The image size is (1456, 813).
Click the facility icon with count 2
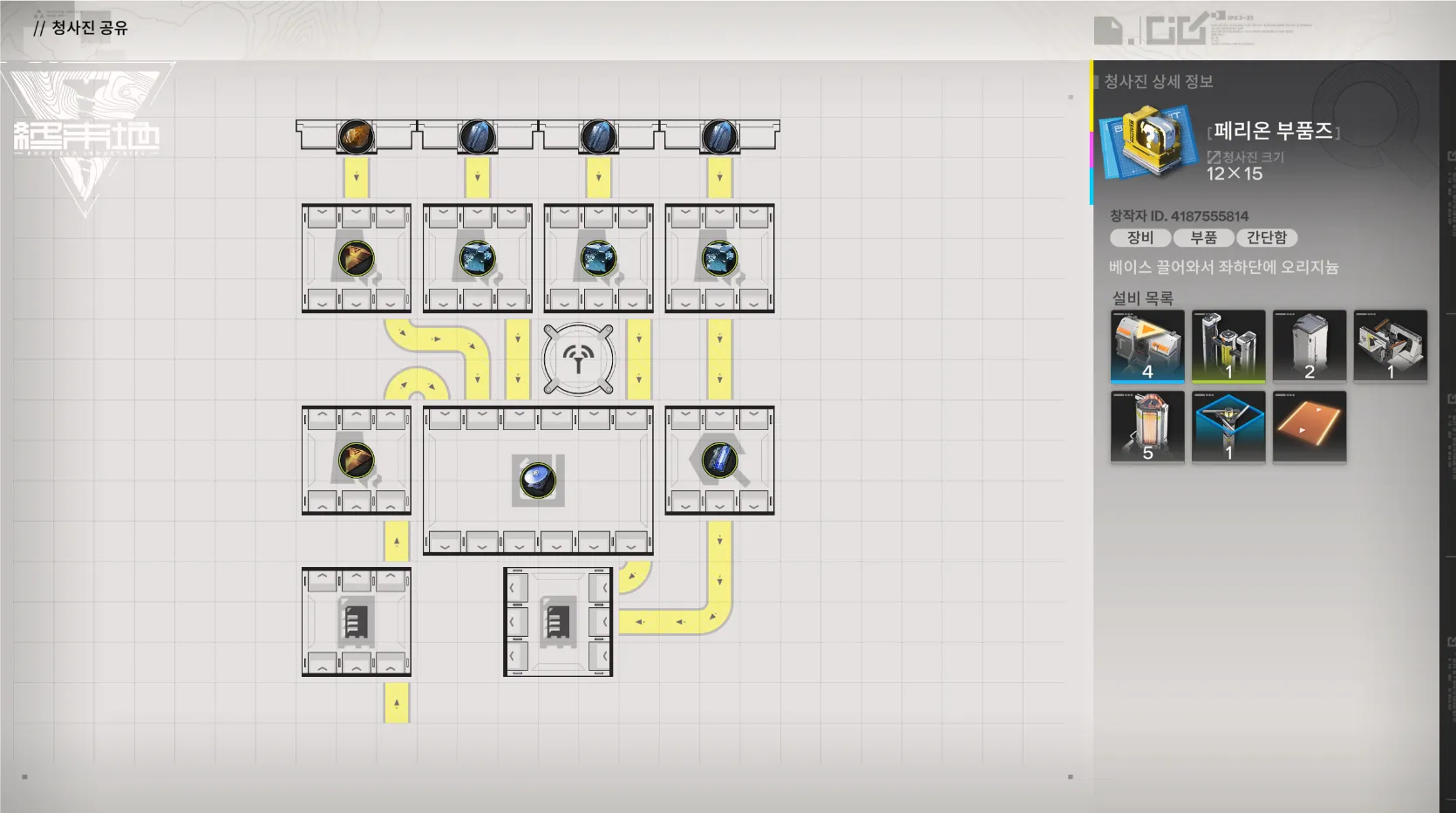tap(1309, 345)
